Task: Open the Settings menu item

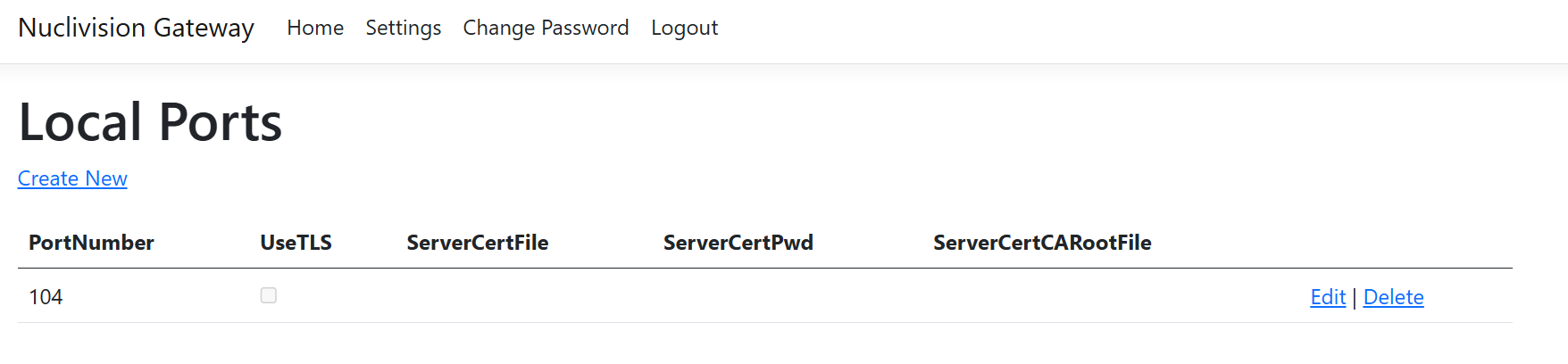Action: tap(403, 28)
